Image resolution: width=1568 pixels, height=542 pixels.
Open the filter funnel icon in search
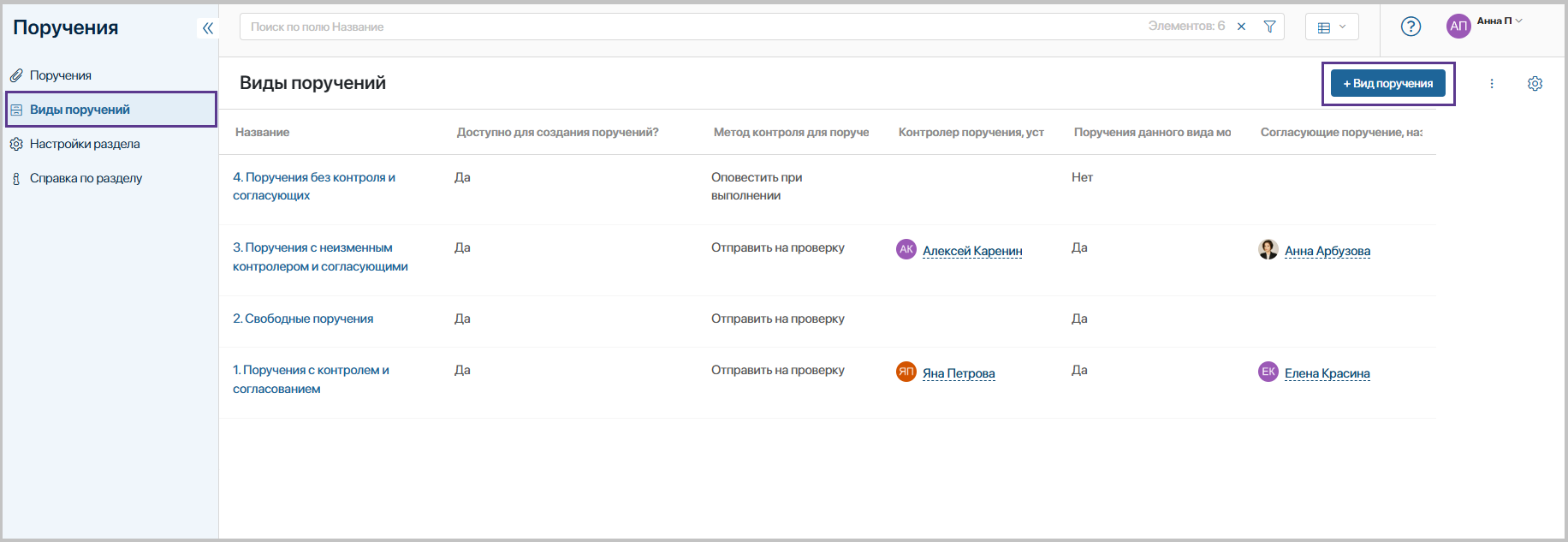[1269, 27]
